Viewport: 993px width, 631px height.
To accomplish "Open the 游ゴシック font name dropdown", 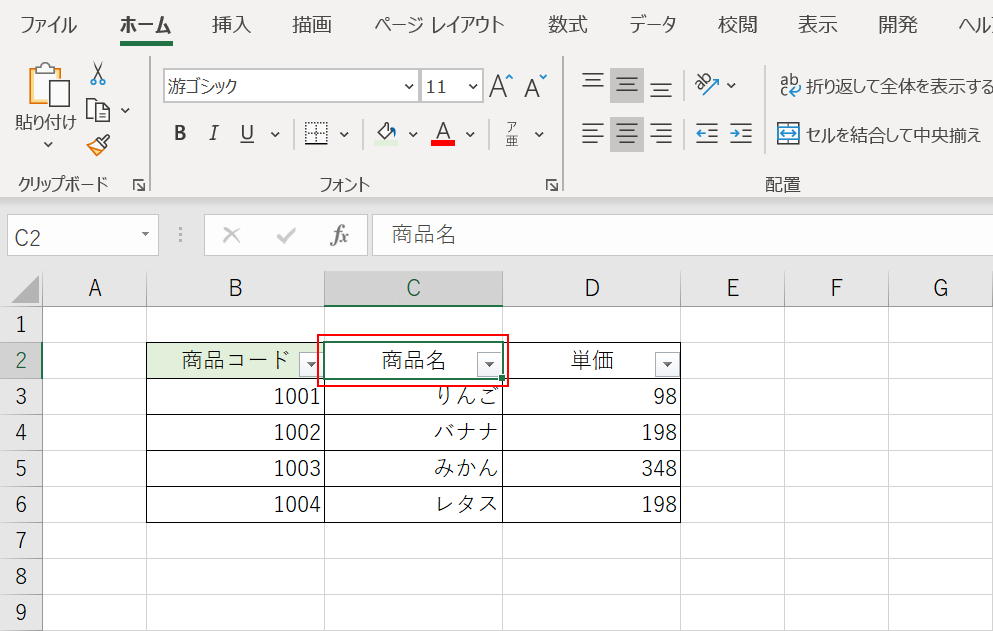I will [x=409, y=87].
